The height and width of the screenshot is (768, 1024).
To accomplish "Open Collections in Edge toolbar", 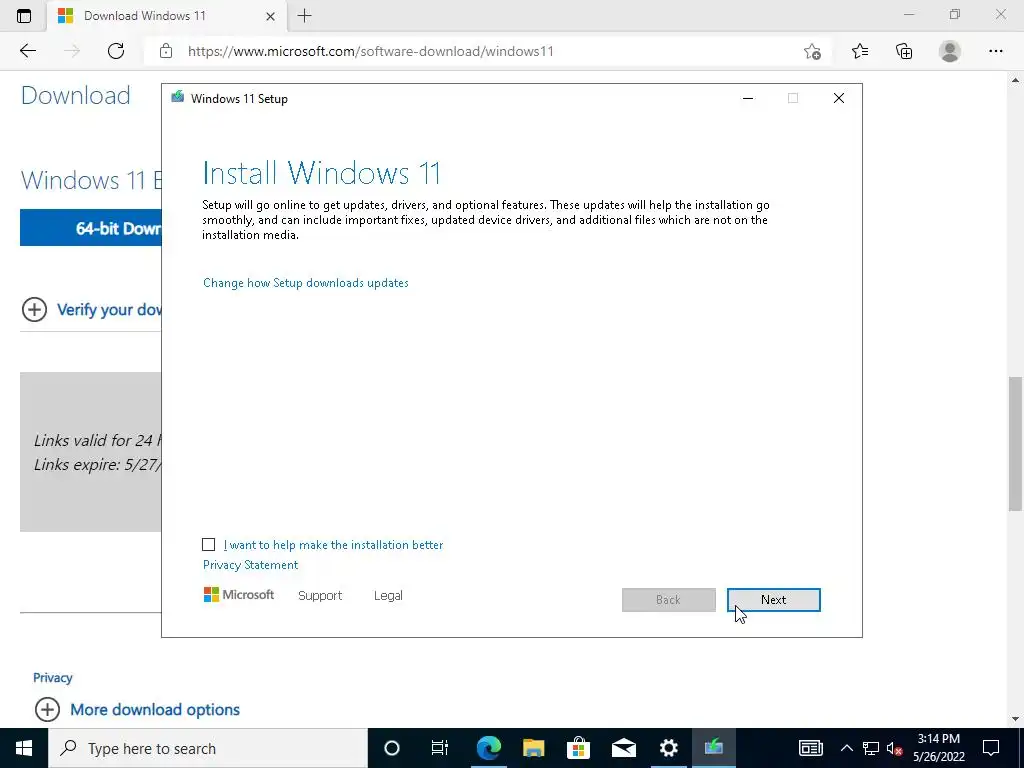I will 904,51.
